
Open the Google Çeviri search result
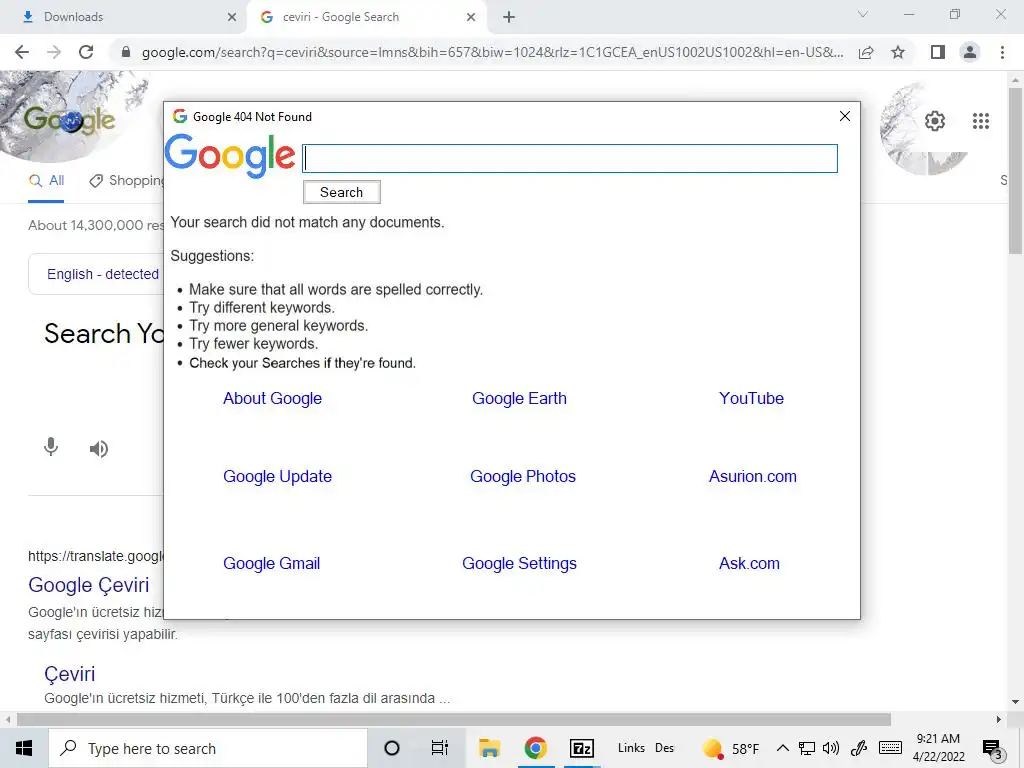(89, 585)
